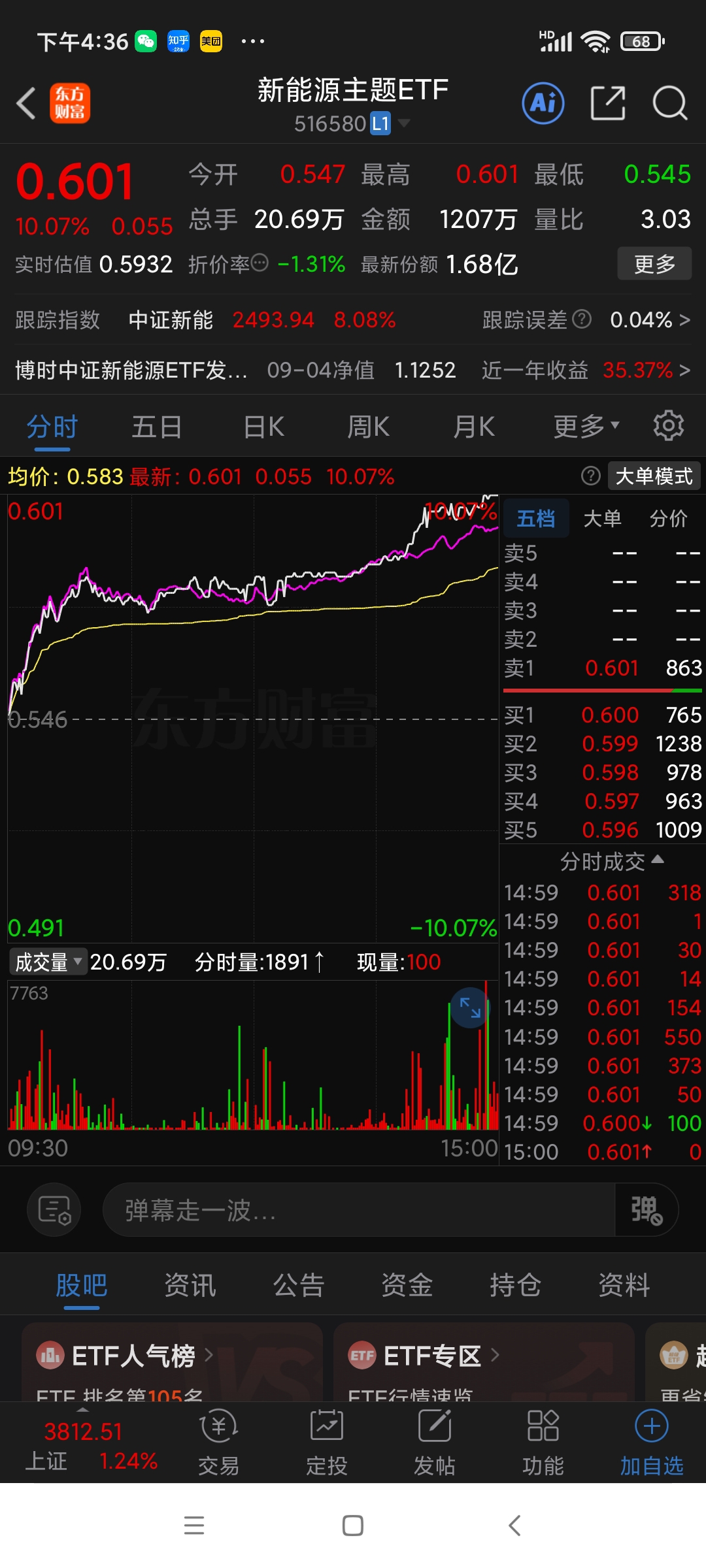
Task: Tap the 折价率 info icon
Action: 260,263
